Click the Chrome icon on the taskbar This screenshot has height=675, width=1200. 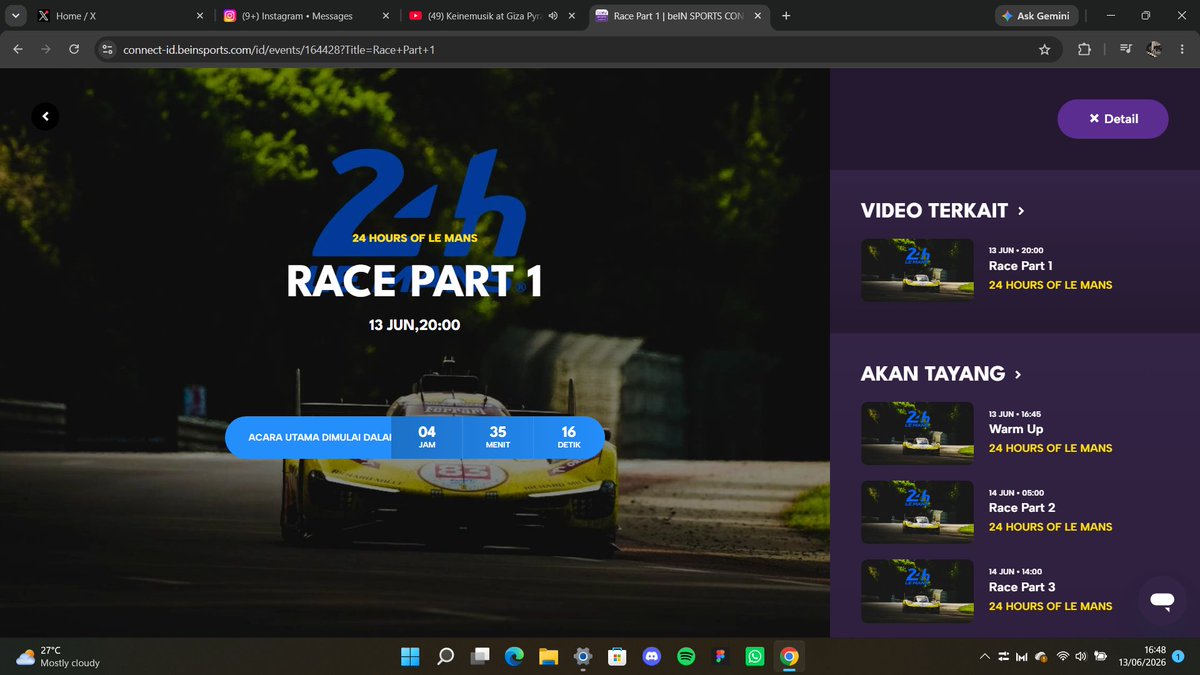tap(789, 656)
